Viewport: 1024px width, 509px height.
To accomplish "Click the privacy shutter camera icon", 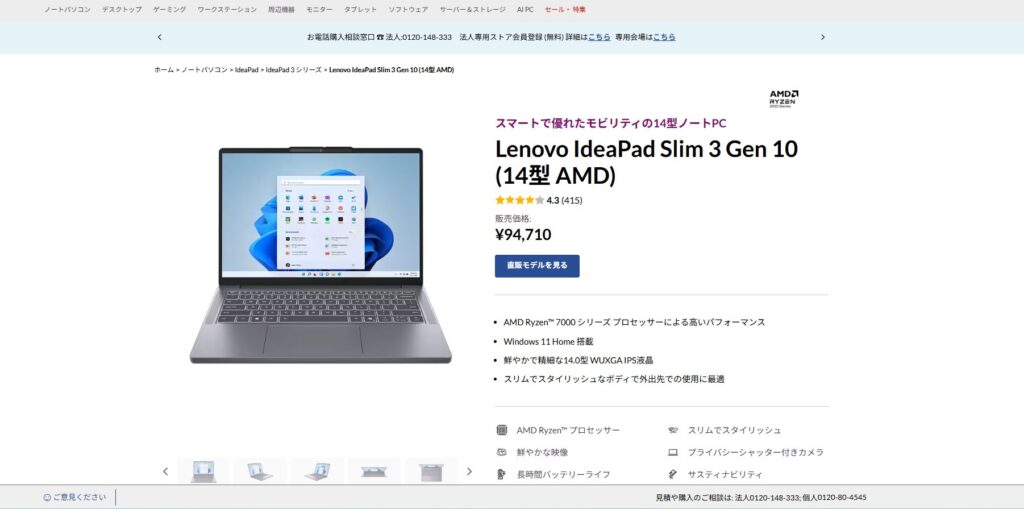I will pyautogui.click(x=673, y=452).
